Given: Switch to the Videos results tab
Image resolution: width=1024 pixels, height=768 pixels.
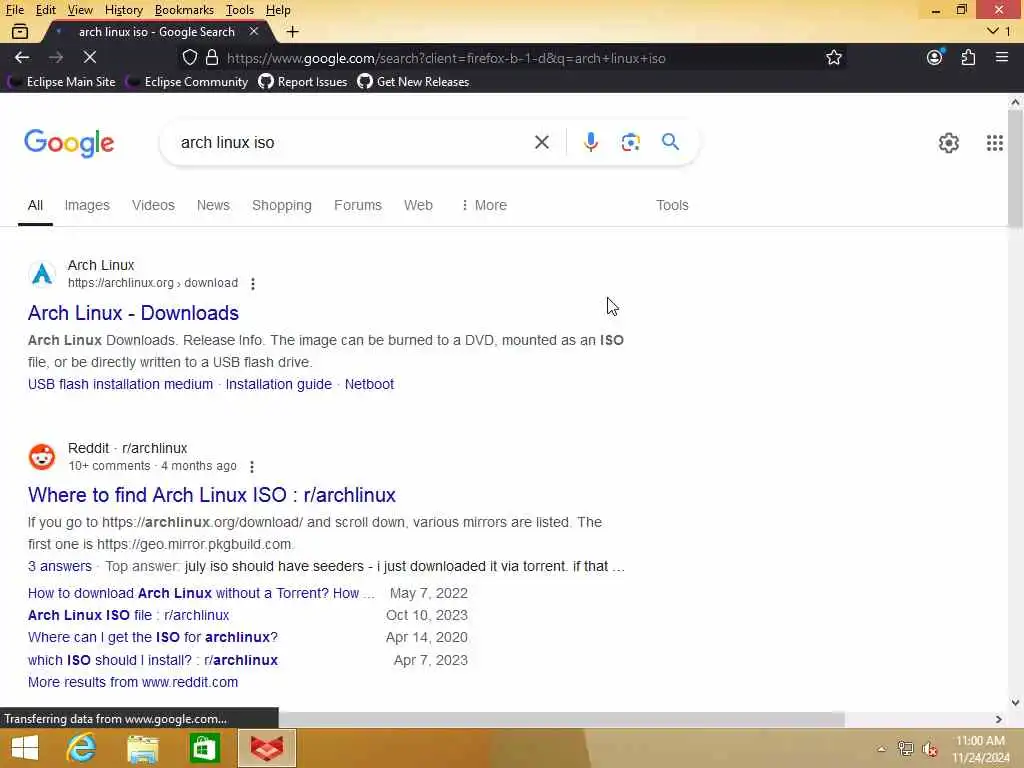Looking at the screenshot, I should pos(153,205).
